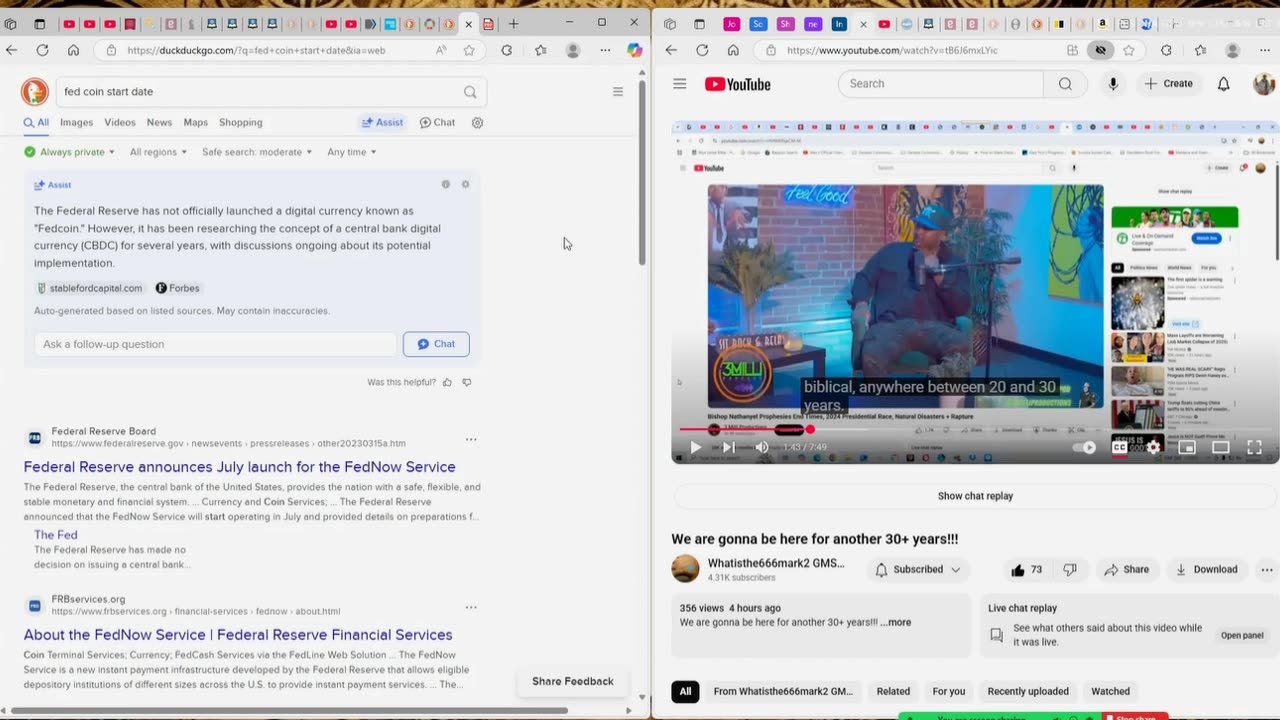
Task: Toggle theater mode on the YouTube player
Action: [x=1220, y=447]
